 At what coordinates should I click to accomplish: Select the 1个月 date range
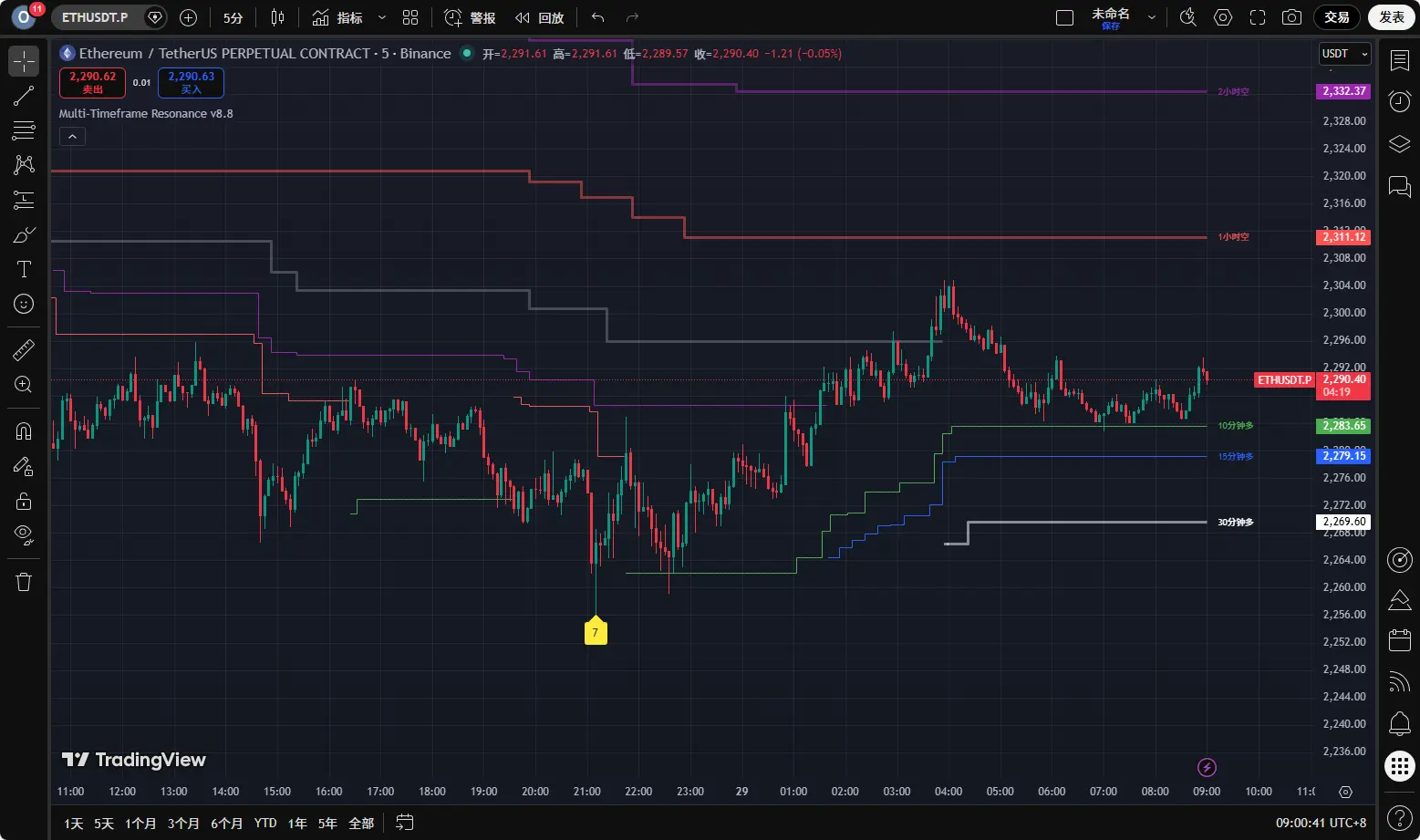coord(140,823)
